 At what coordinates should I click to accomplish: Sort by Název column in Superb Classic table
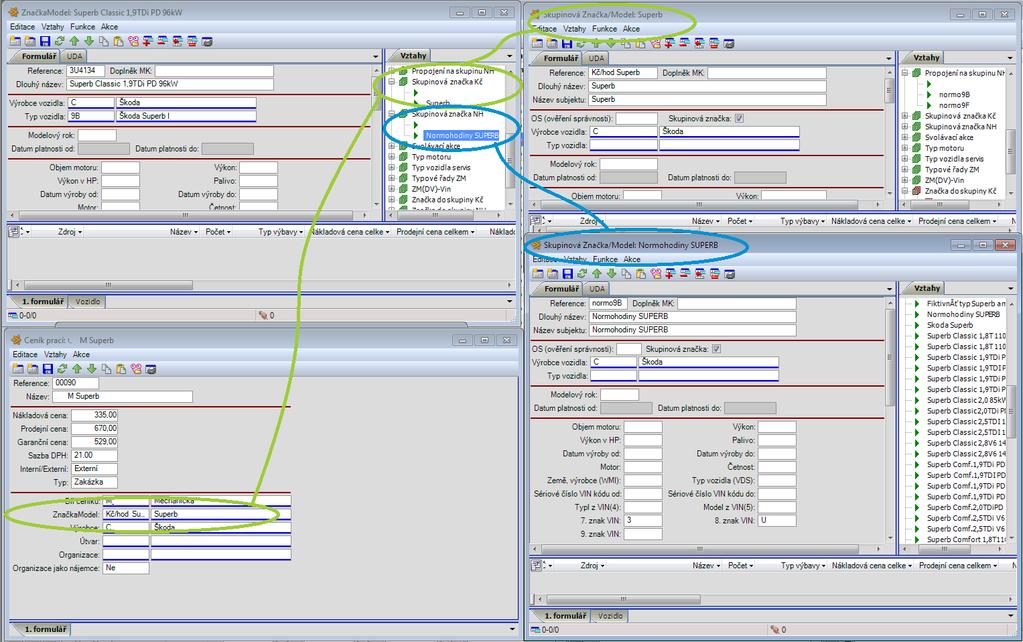[183, 232]
